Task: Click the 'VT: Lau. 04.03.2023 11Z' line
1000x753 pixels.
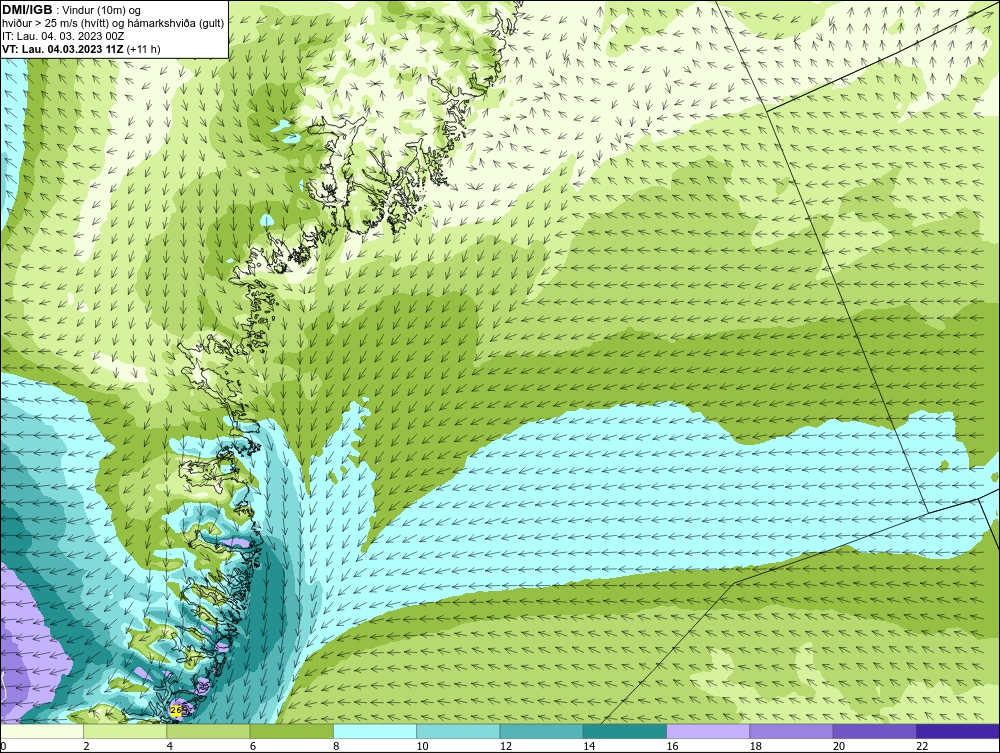Action: pos(63,49)
